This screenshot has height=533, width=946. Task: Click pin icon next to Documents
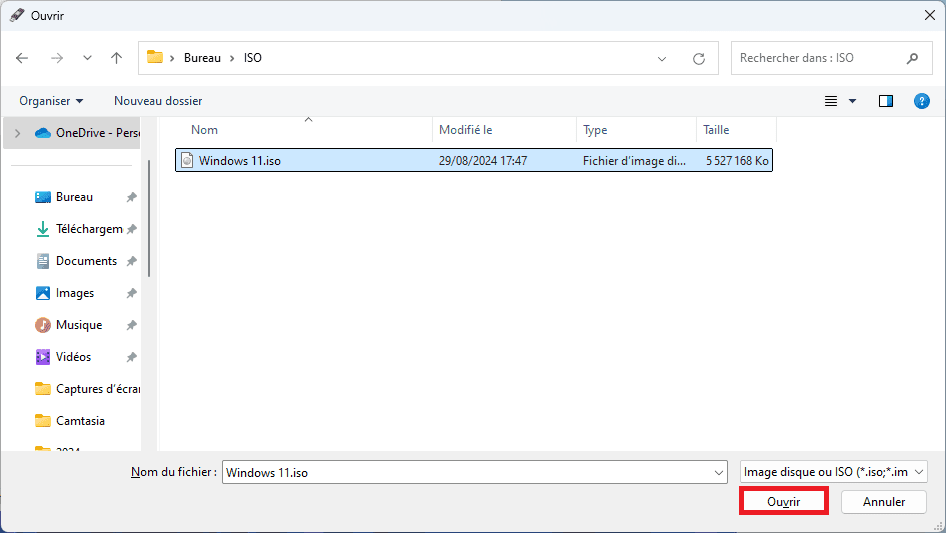132,261
